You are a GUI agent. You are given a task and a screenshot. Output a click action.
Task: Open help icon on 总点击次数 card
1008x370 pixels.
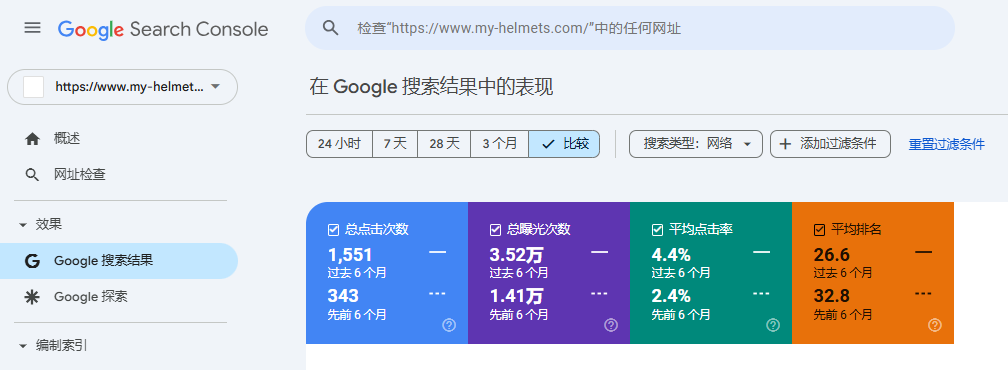coord(449,325)
